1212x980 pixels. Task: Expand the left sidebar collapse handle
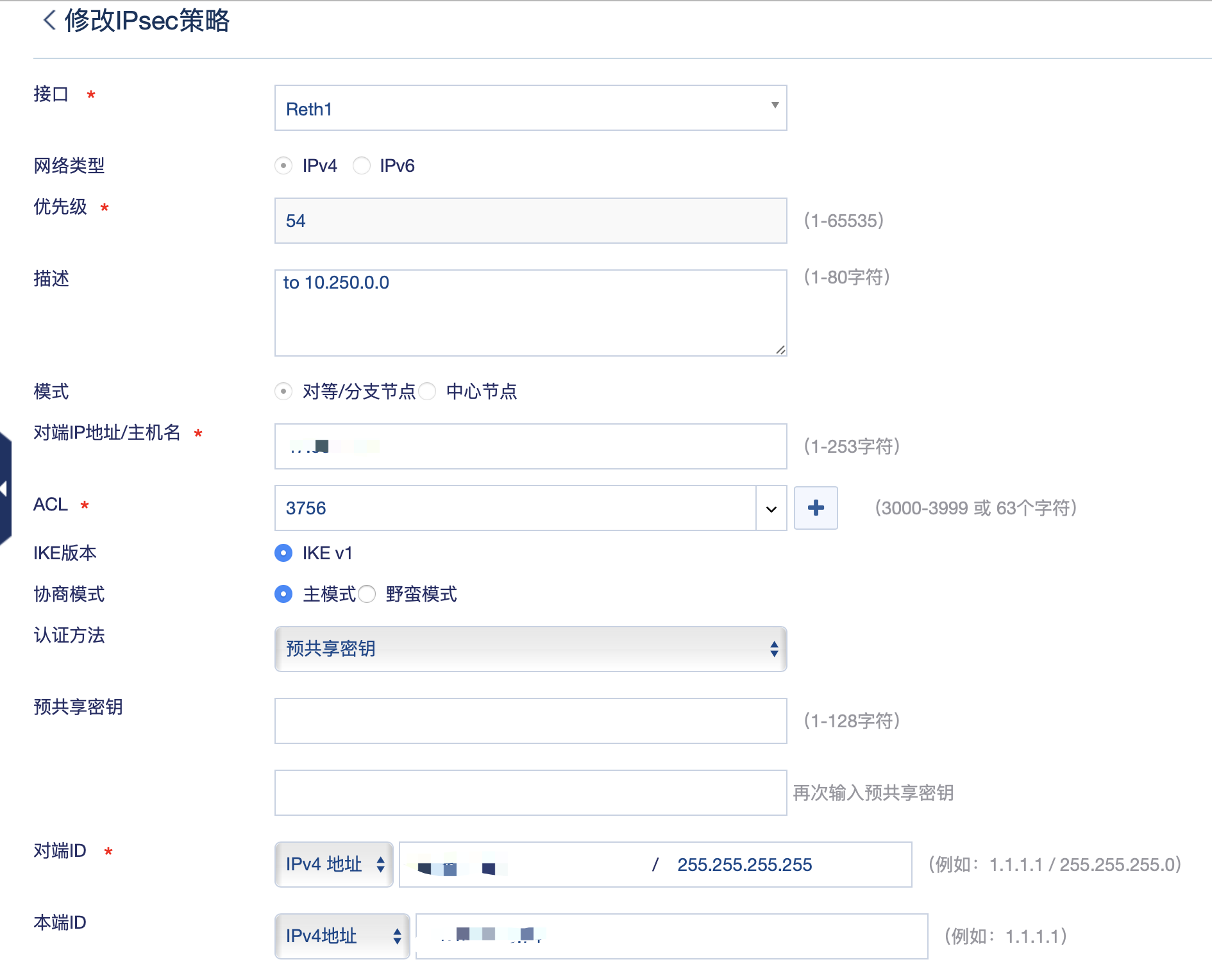tap(4, 489)
